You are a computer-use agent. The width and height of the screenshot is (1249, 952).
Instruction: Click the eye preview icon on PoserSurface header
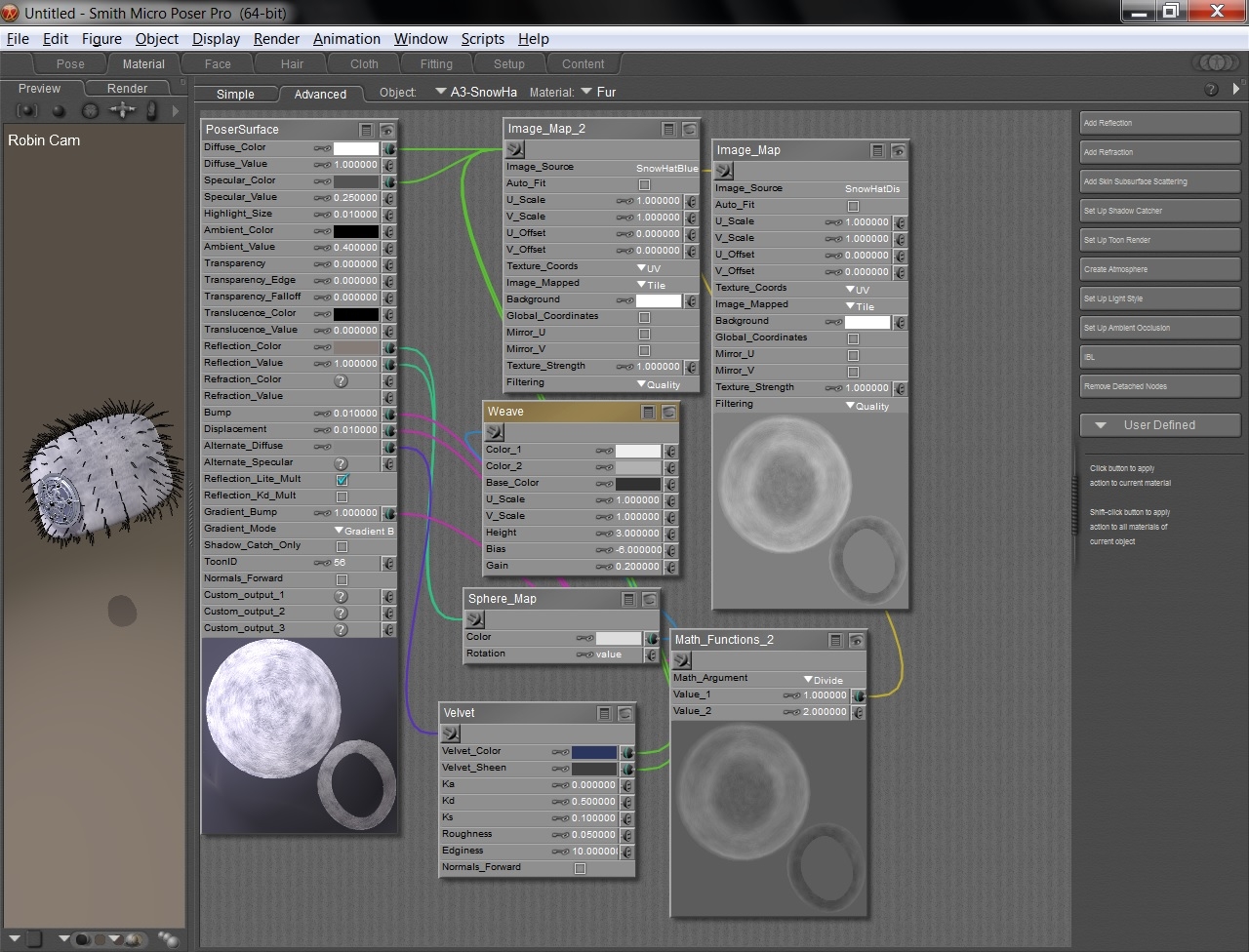click(387, 130)
